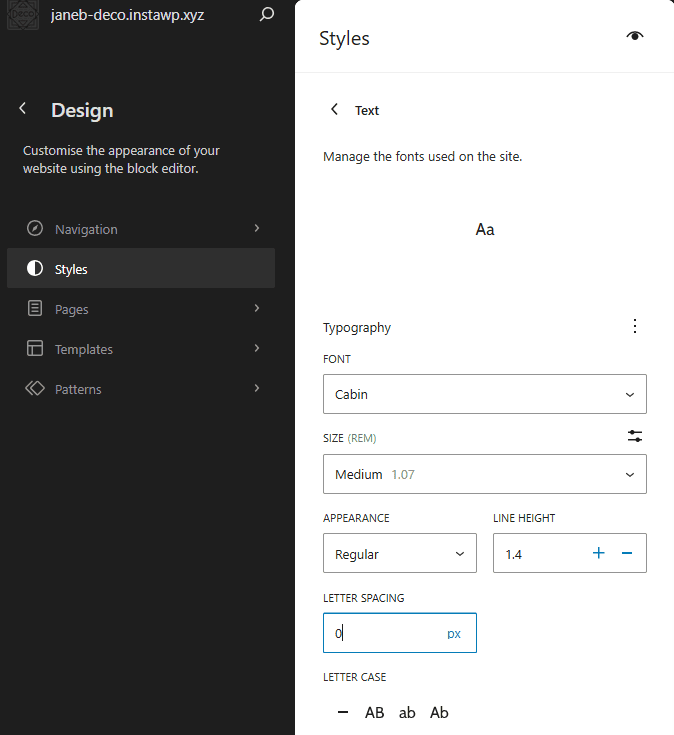The width and height of the screenshot is (674, 735).
Task: Select uppercase AB letter case
Action: 374,713
